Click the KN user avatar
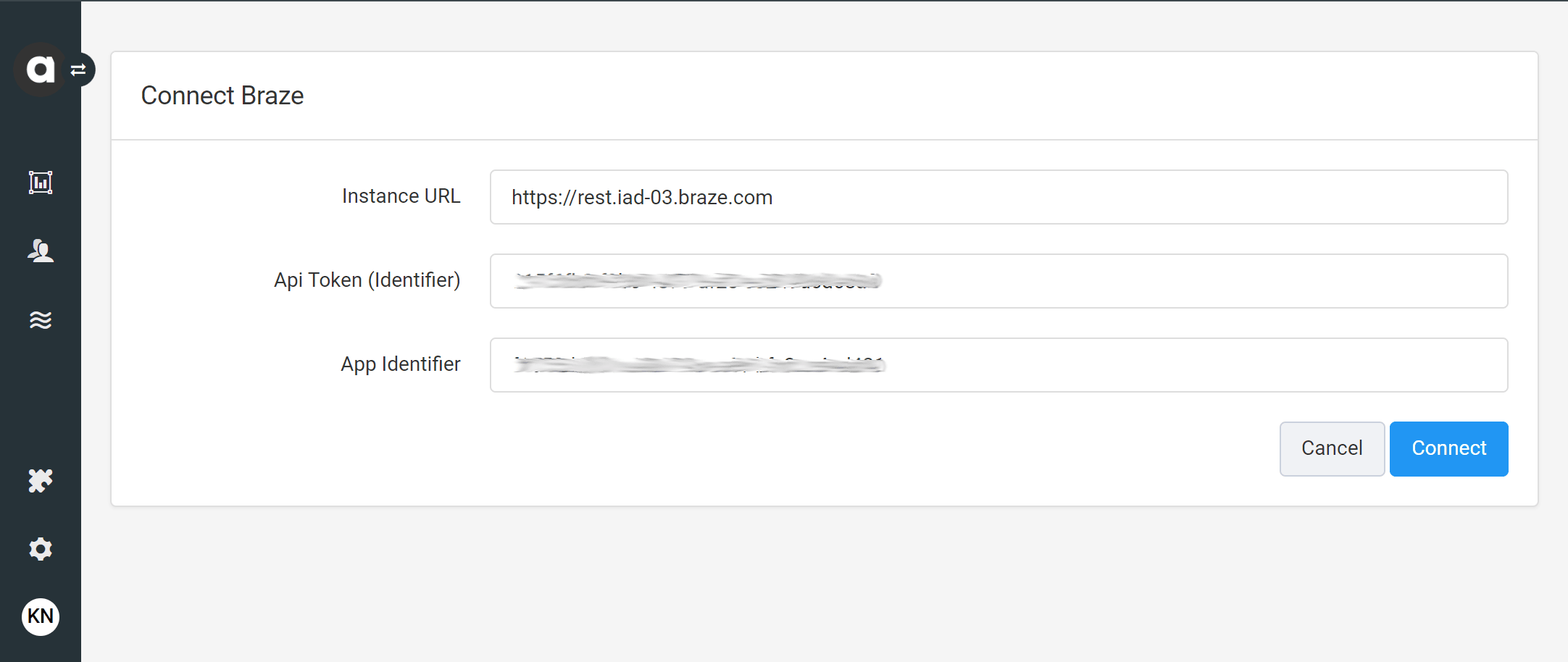This screenshot has width=1568, height=662. [41, 616]
